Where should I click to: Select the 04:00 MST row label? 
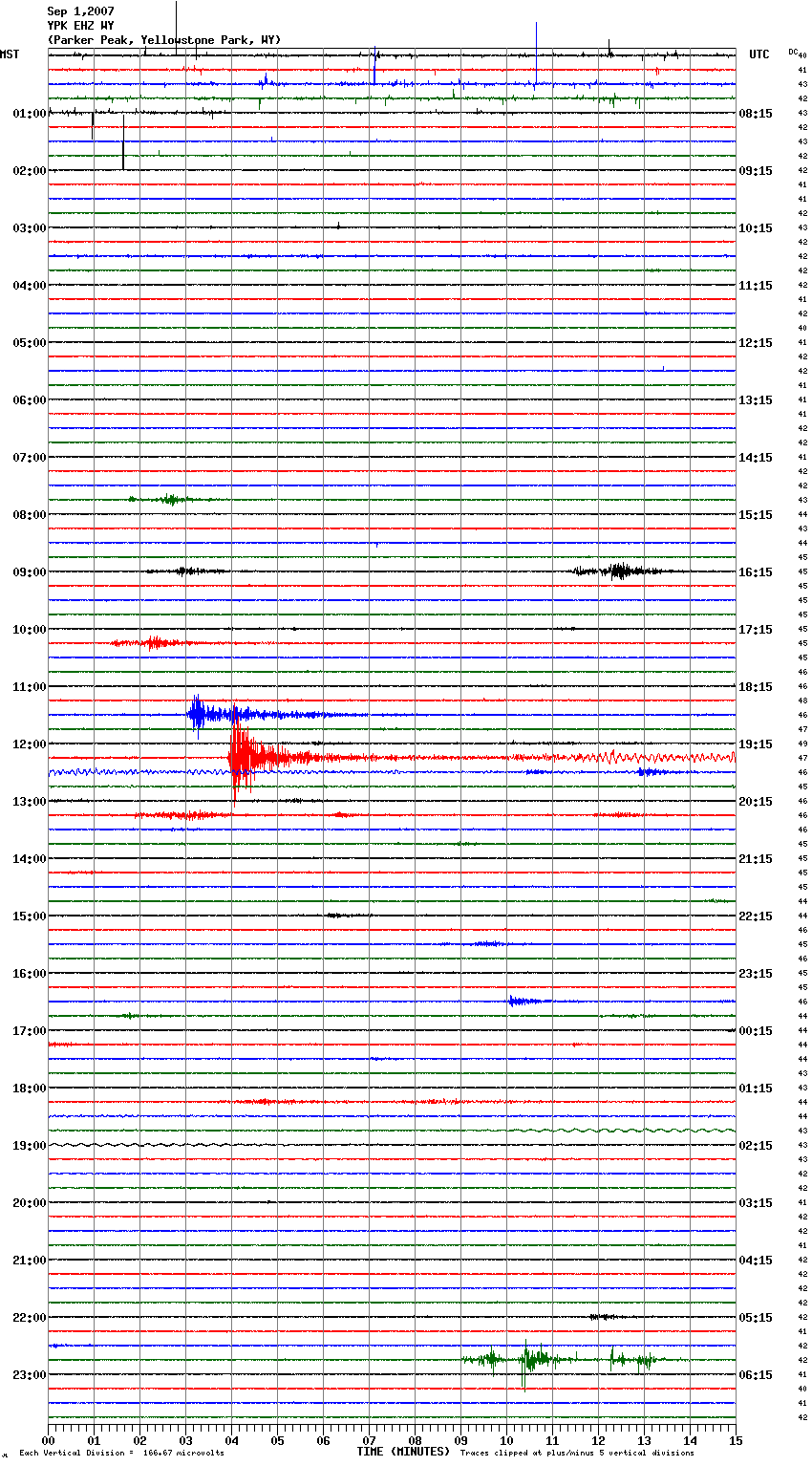pyautogui.click(x=30, y=286)
